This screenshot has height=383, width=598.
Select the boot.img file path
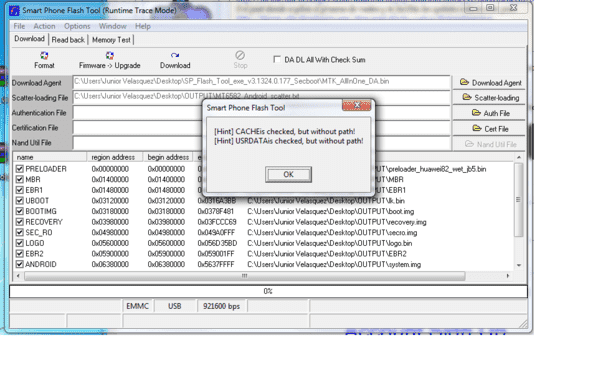click(331, 211)
